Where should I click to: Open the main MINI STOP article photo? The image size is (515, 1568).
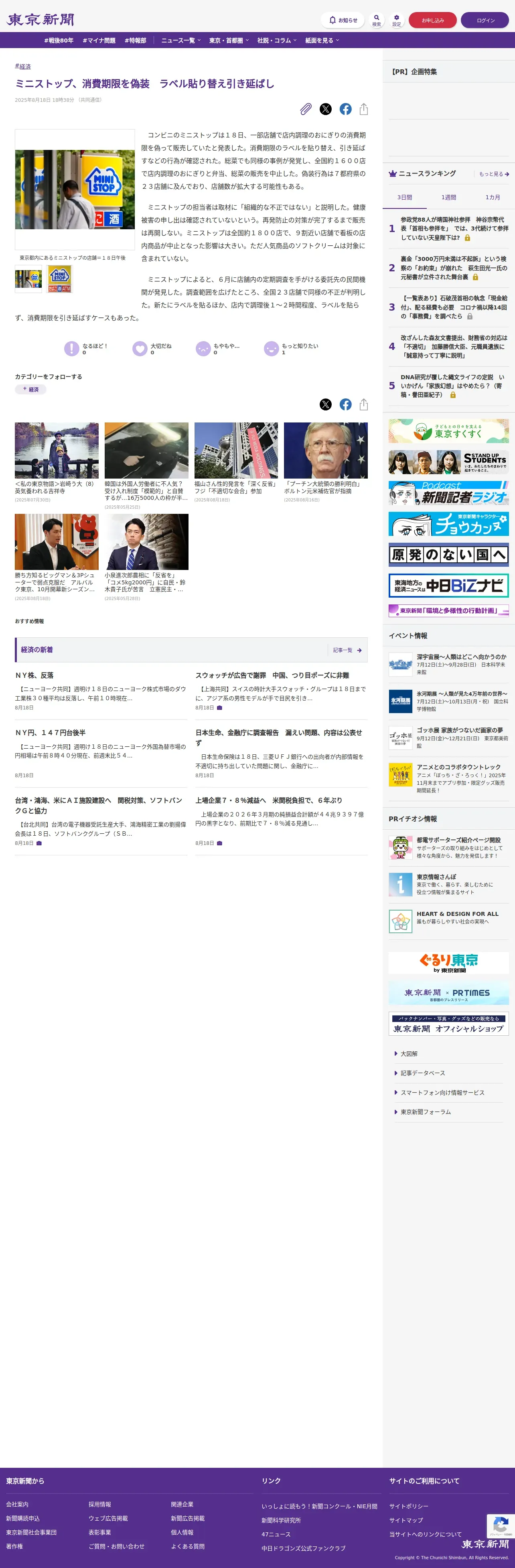75,189
